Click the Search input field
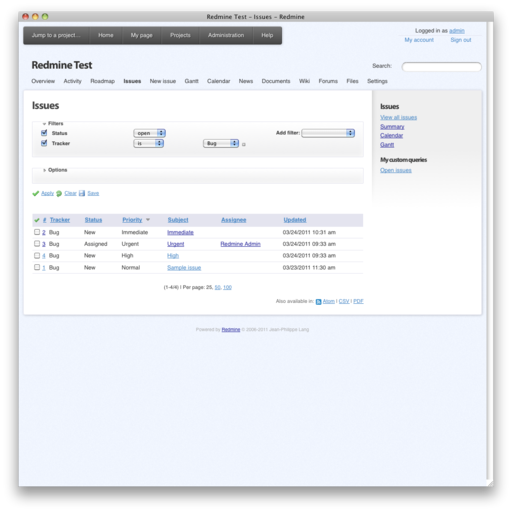Image resolution: width=512 pixels, height=512 pixels. coord(441,67)
